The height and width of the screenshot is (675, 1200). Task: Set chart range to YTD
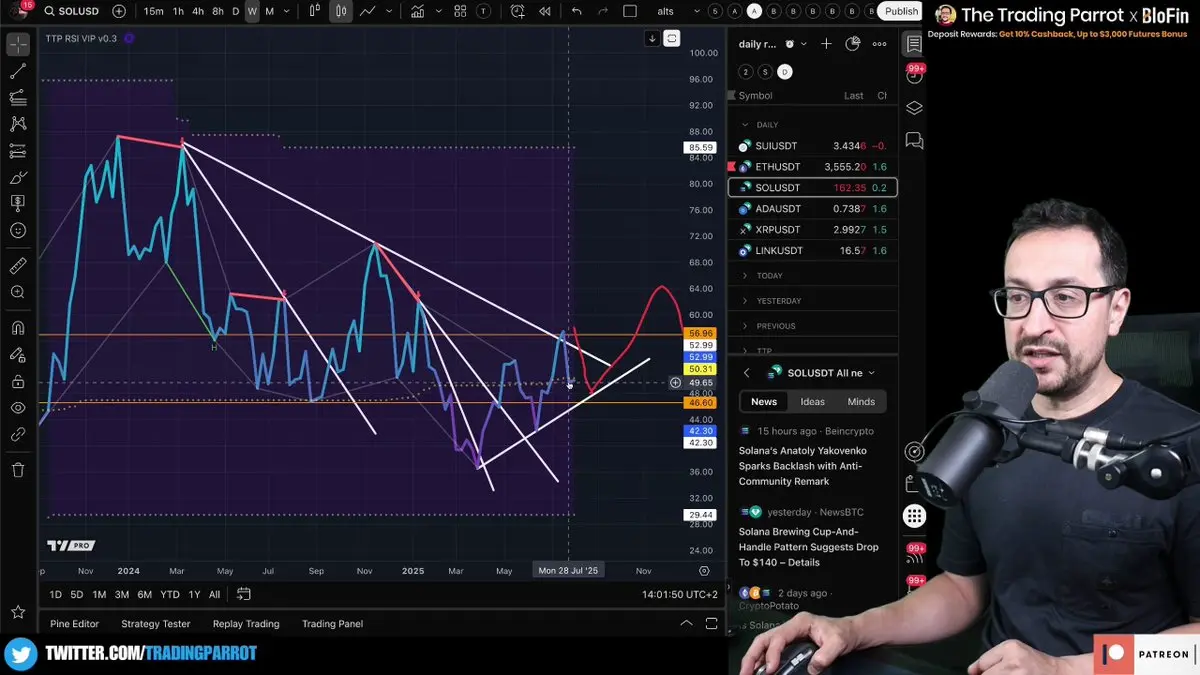pos(170,595)
